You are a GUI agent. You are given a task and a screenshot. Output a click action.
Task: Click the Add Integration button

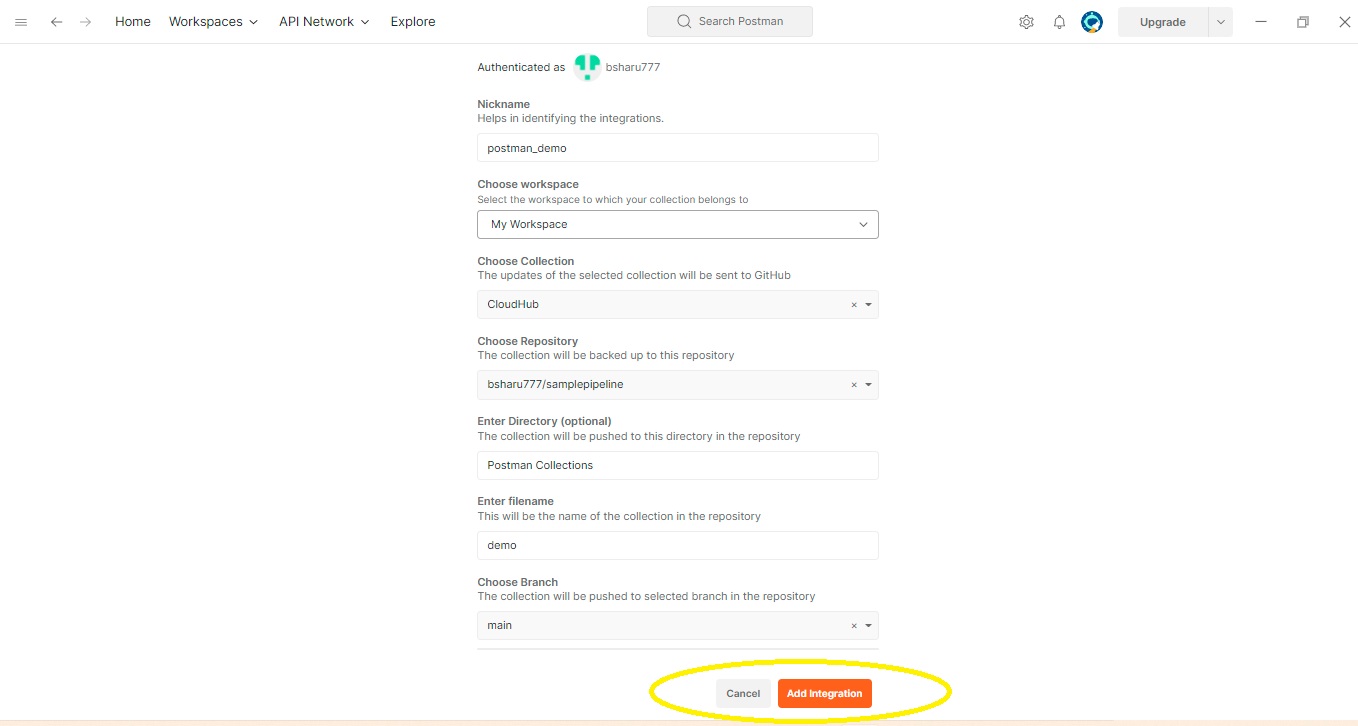pos(824,694)
